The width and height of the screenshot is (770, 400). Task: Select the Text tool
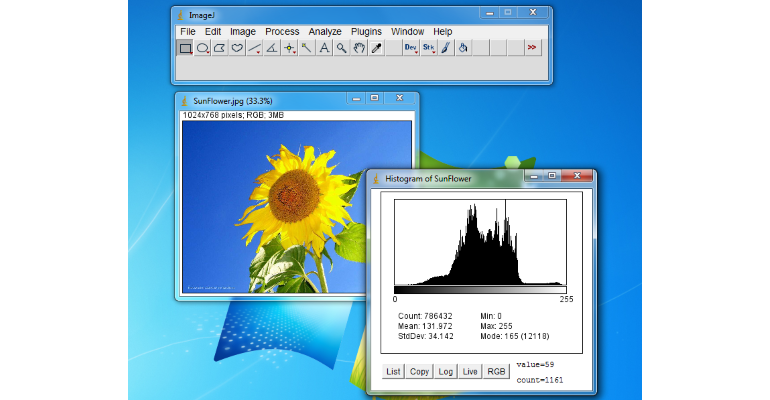pyautogui.click(x=324, y=48)
